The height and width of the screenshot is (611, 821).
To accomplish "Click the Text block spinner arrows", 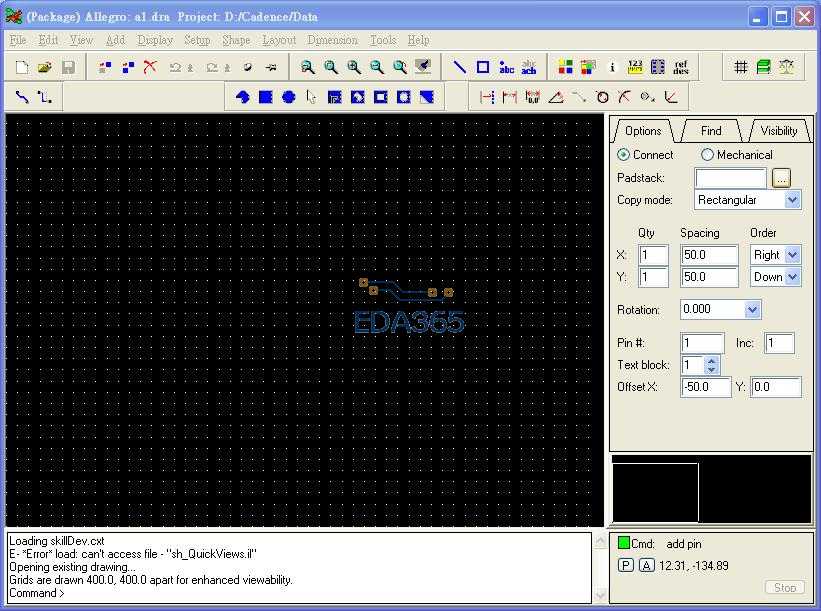I will (711, 365).
